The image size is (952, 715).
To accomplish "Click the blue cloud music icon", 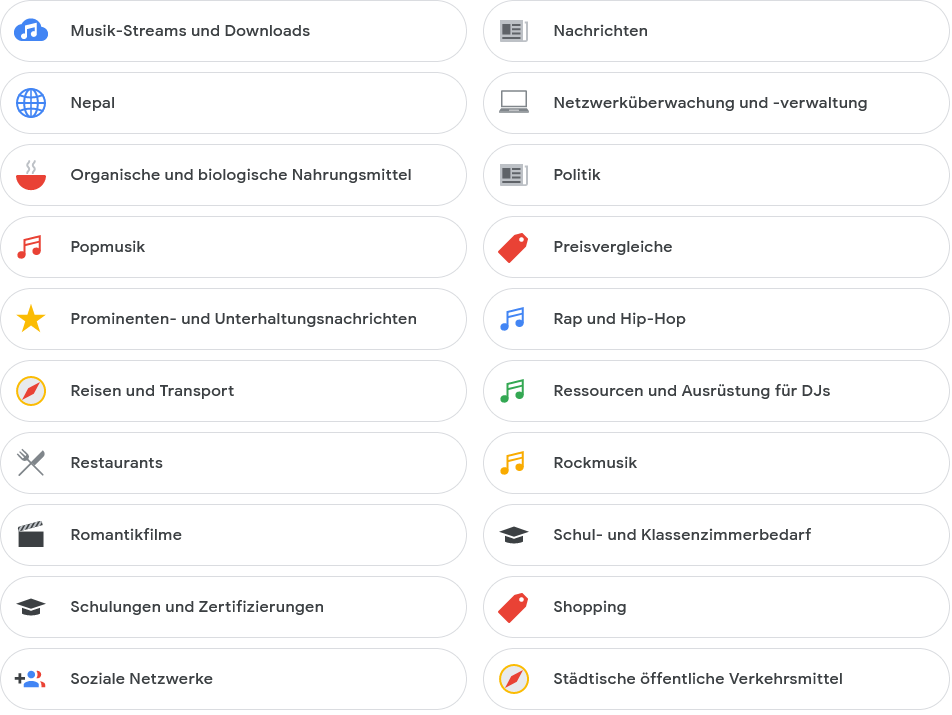I will pyautogui.click(x=31, y=31).
